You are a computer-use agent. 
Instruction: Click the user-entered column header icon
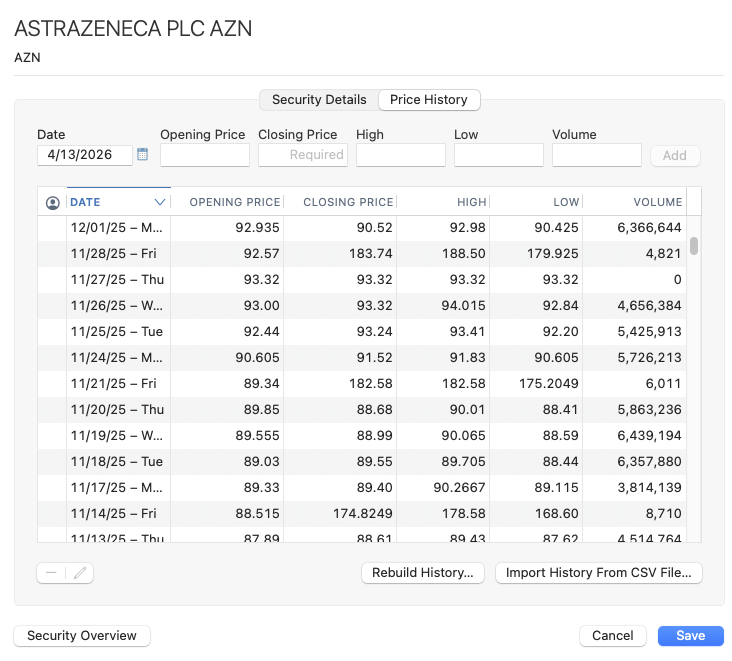point(53,203)
